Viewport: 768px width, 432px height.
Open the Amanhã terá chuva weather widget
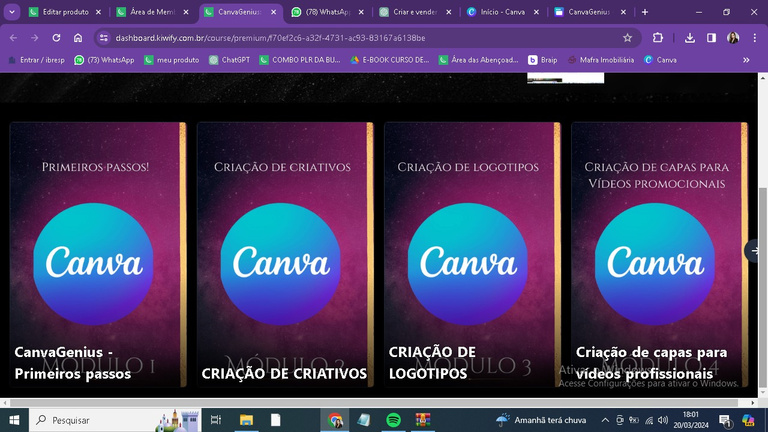point(541,420)
